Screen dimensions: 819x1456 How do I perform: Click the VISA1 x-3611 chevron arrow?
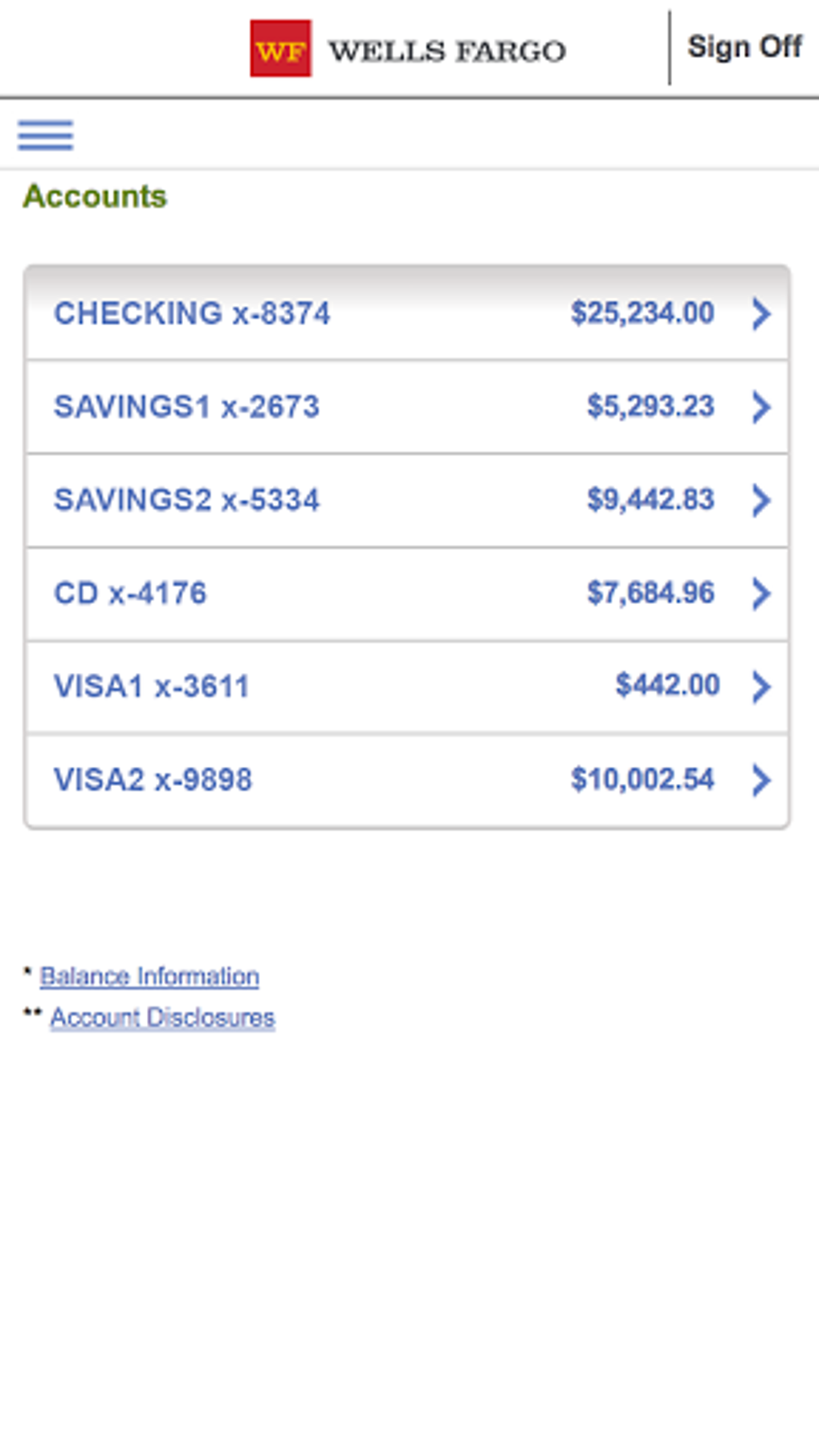[761, 687]
